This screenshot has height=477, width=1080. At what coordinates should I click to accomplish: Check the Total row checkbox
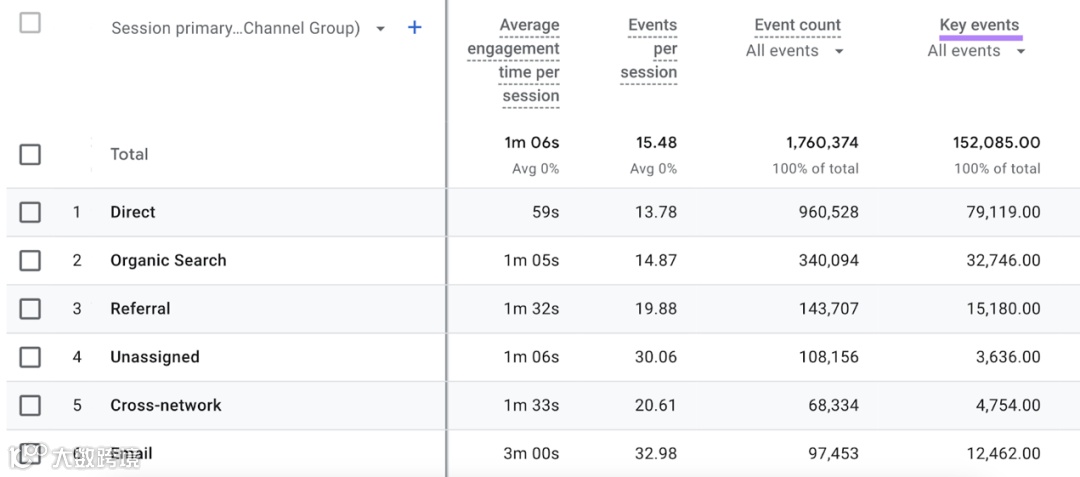click(x=30, y=154)
